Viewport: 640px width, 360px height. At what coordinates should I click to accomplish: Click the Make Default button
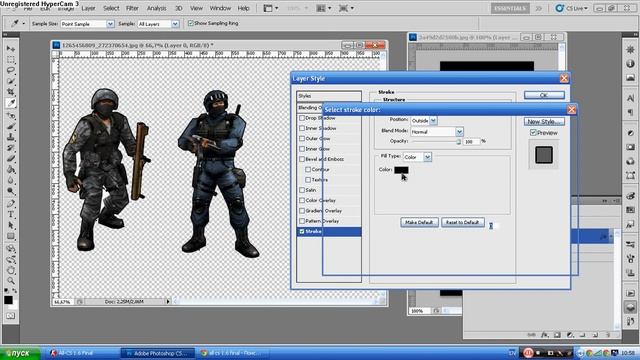coord(419,222)
